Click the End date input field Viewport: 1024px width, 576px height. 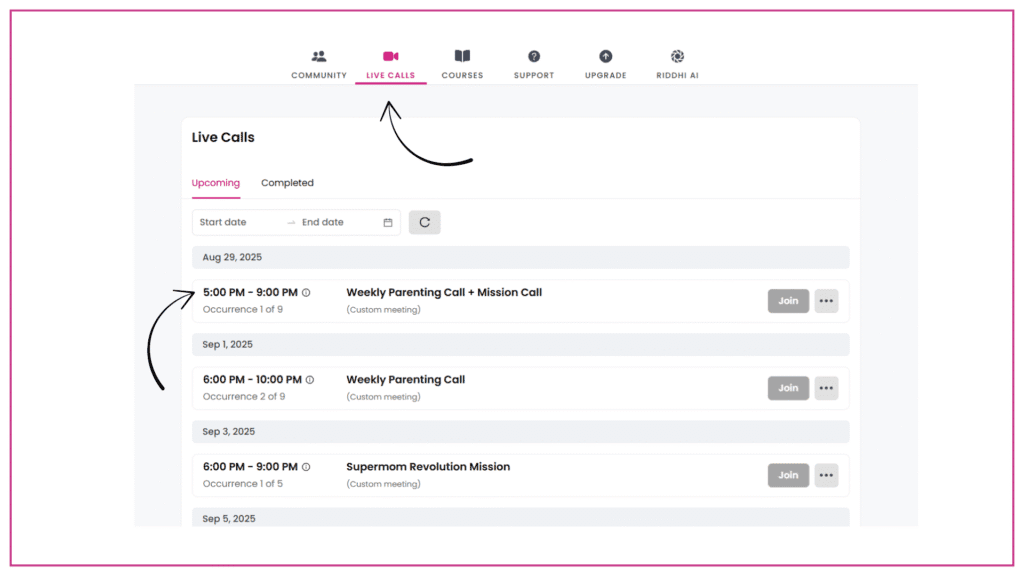coord(335,222)
